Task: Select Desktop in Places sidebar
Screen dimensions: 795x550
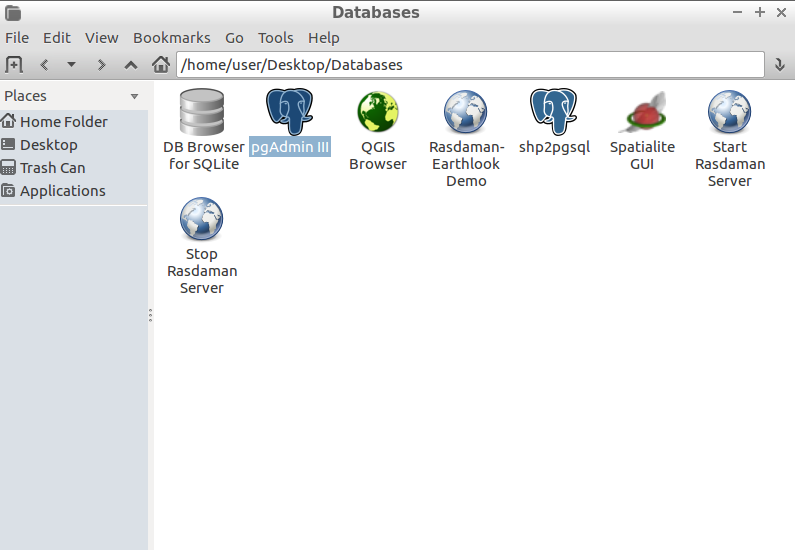Action: [74, 145]
